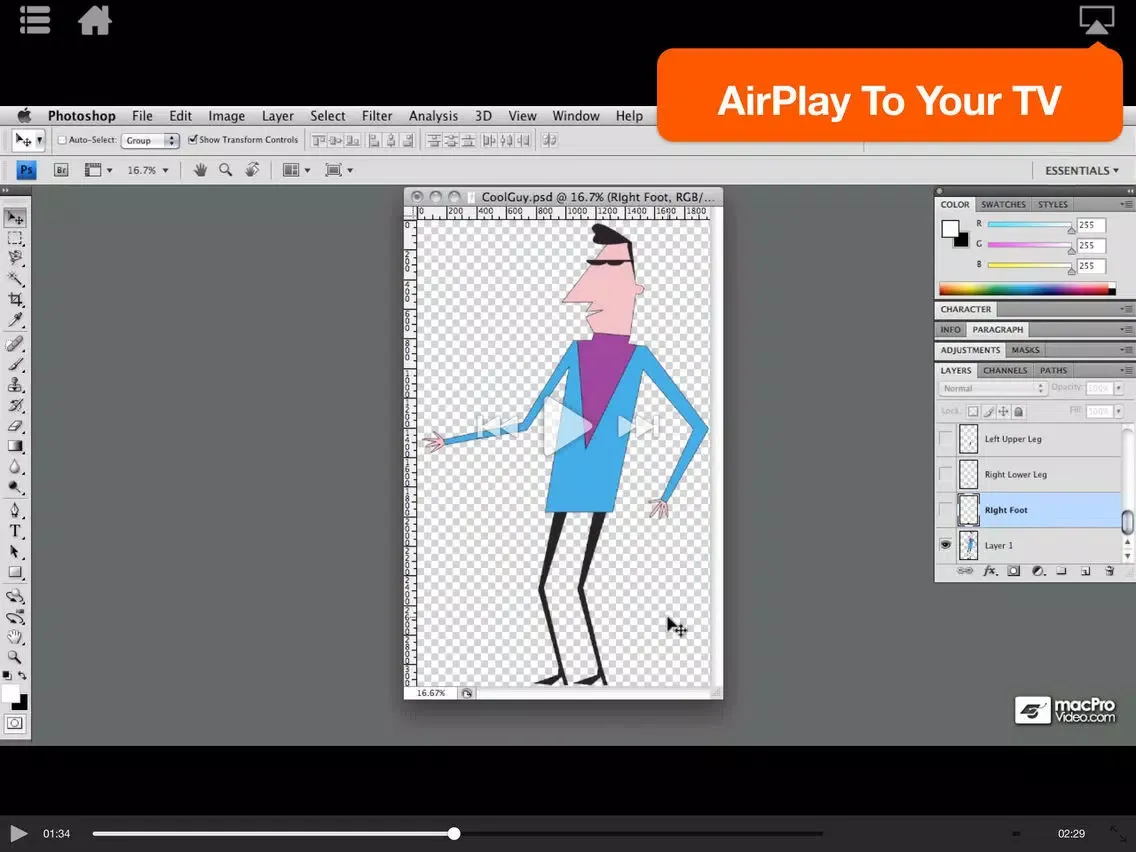Switch to the Swatches tab
The height and width of the screenshot is (852, 1136).
[x=1003, y=204]
